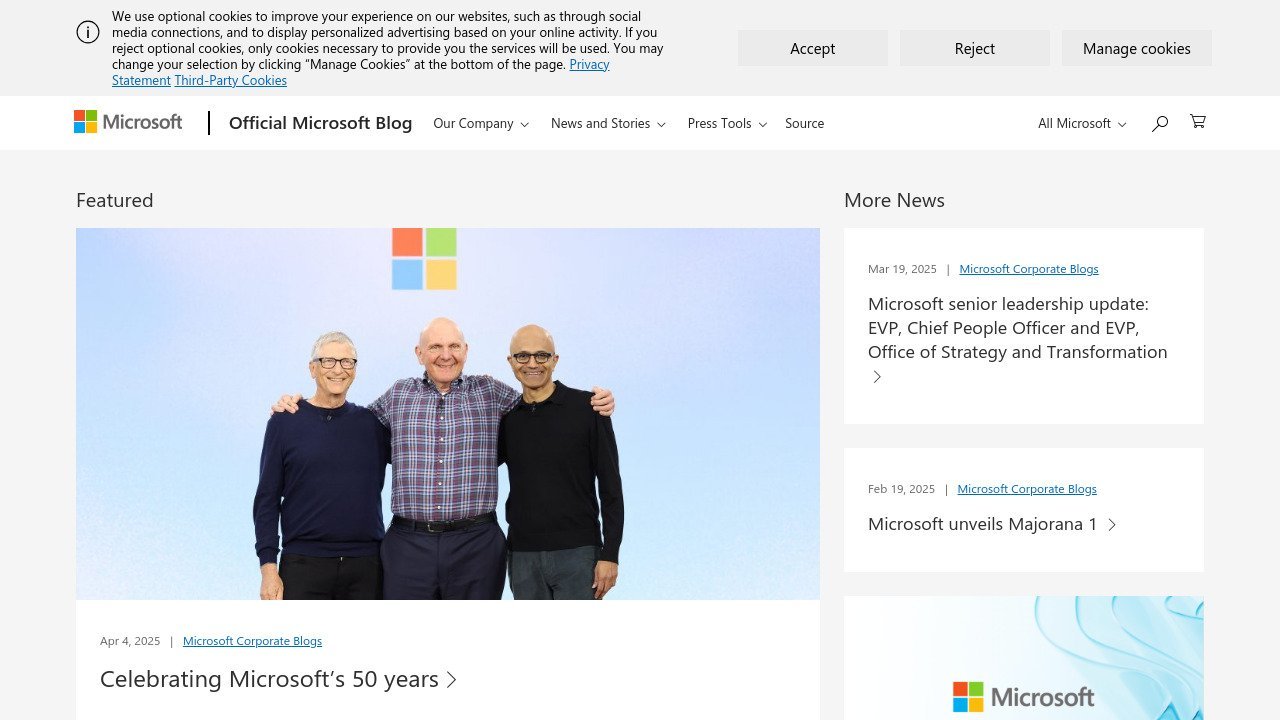Open Celebrating Microsoft's 50 years article
Image resolution: width=1280 pixels, height=720 pixels.
tap(269, 679)
